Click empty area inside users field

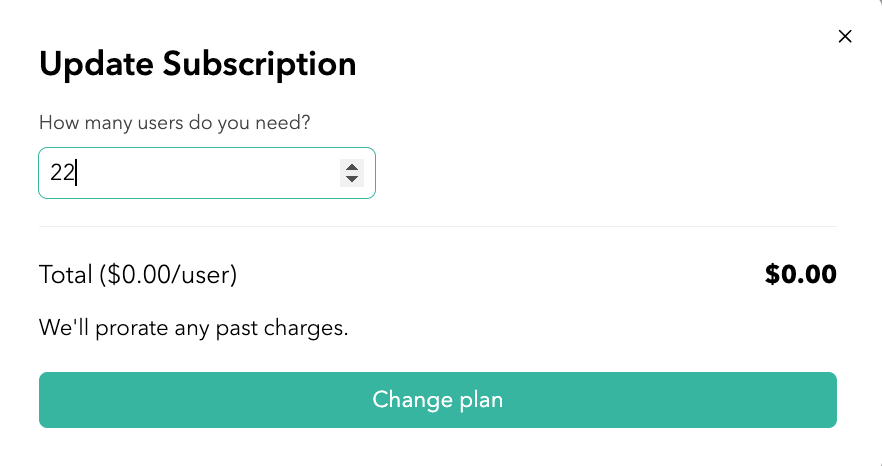click(220, 173)
